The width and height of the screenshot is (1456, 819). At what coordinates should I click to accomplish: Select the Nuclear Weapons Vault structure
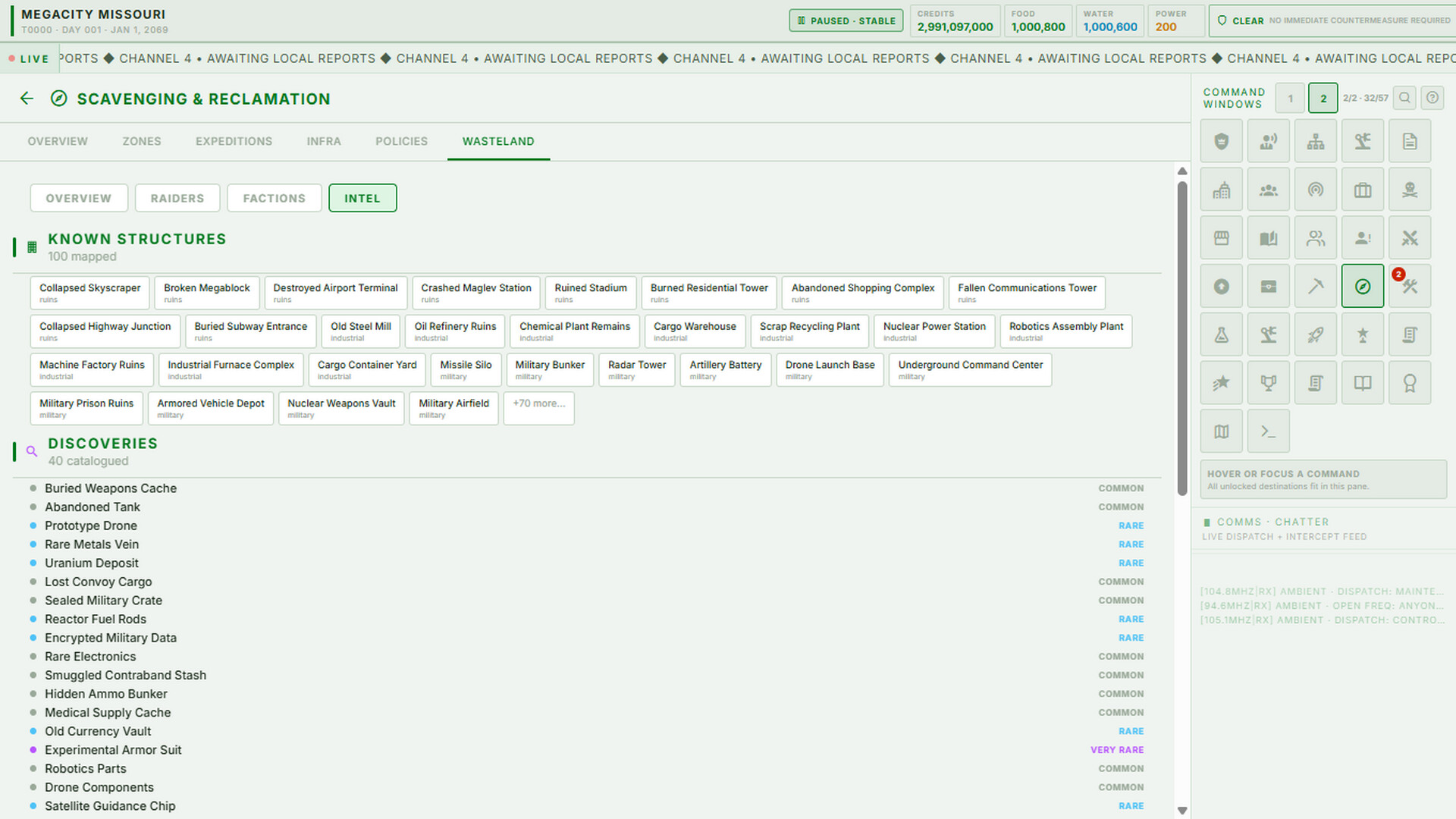pyautogui.click(x=341, y=408)
